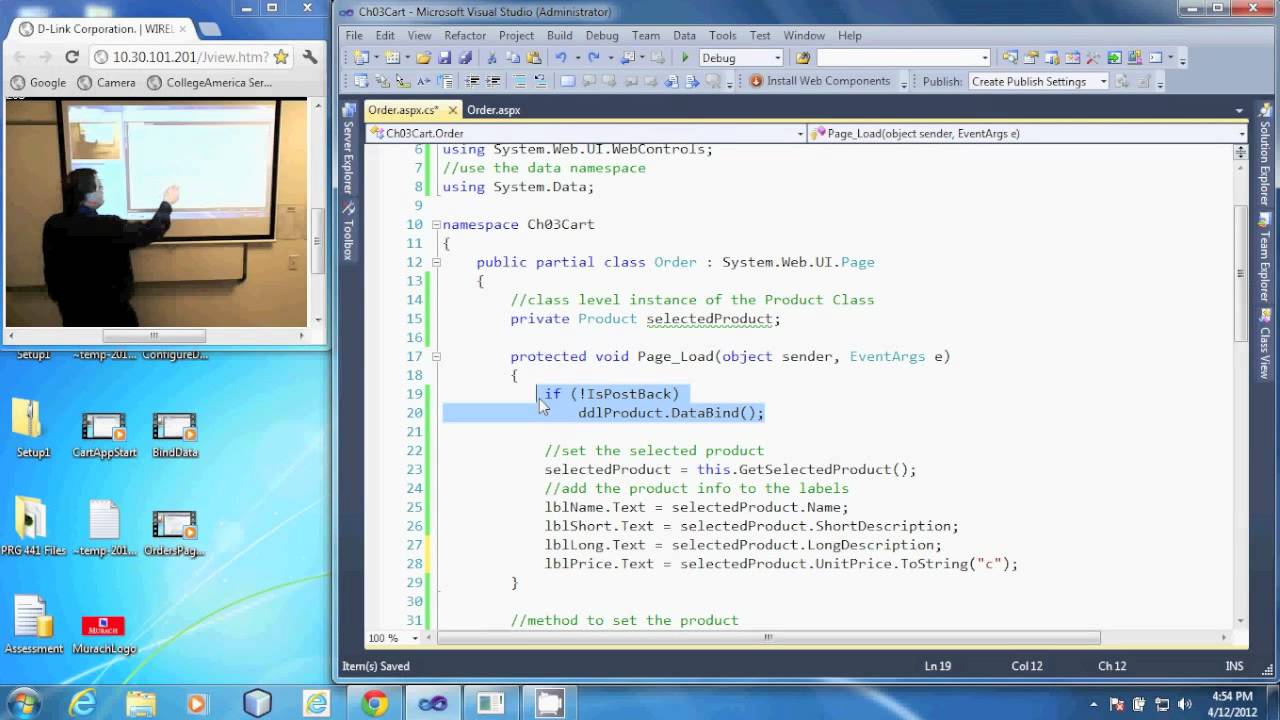Click the camera video feed in Chrome
This screenshot has height=720, width=1280.
156,213
